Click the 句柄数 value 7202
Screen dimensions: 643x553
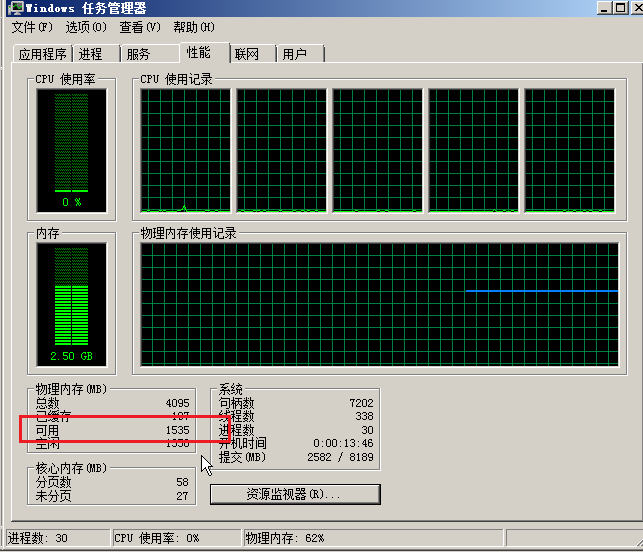click(361, 403)
